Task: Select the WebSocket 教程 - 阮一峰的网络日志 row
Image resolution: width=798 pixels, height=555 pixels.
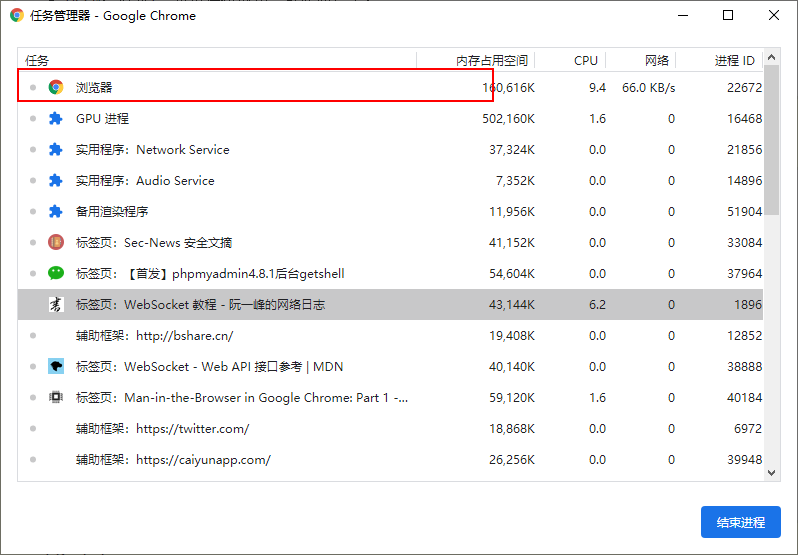Action: click(390, 305)
